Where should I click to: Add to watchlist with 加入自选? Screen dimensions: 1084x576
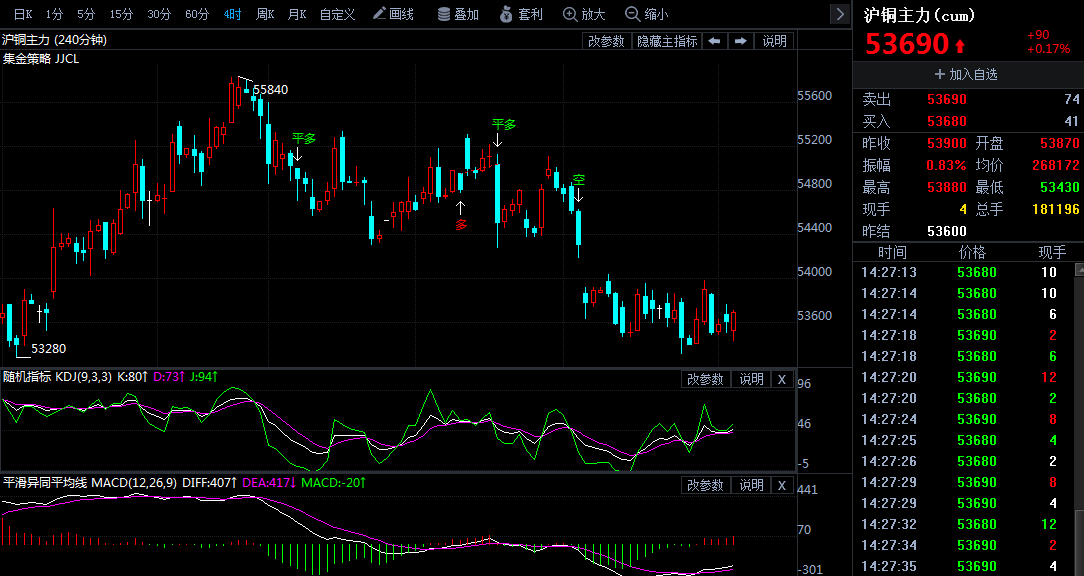coord(966,74)
